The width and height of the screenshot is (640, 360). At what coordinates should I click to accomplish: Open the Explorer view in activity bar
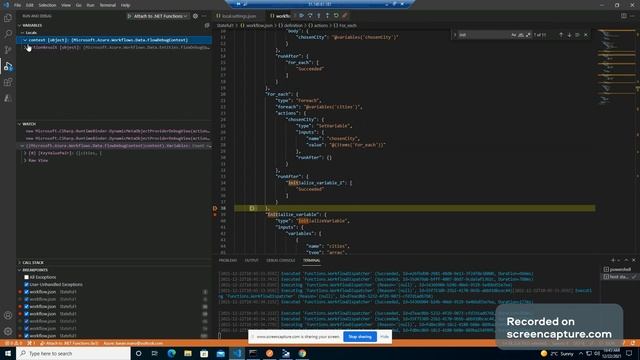(8, 18)
